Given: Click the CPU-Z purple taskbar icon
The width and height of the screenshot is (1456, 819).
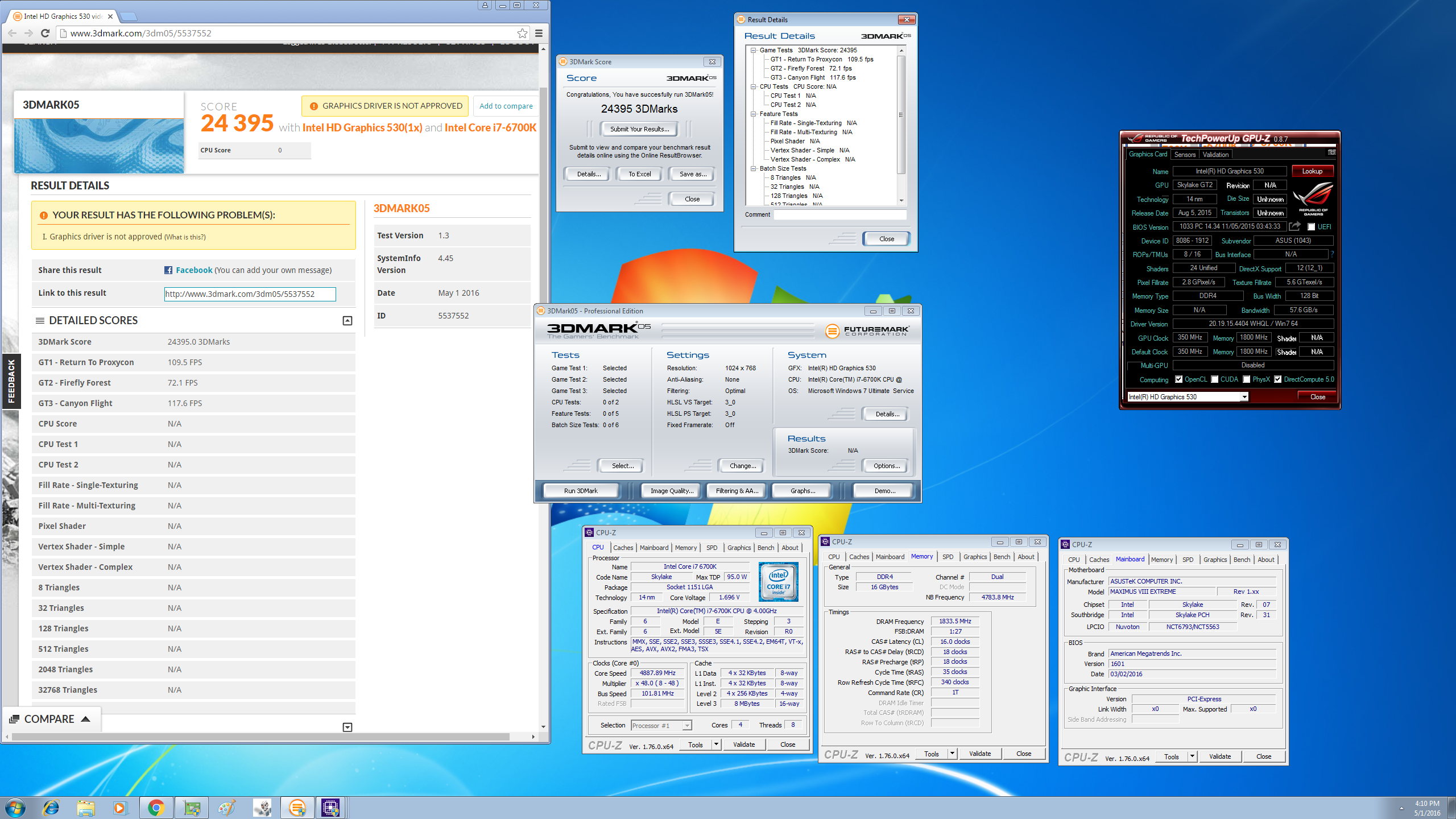Looking at the screenshot, I should tap(330, 808).
